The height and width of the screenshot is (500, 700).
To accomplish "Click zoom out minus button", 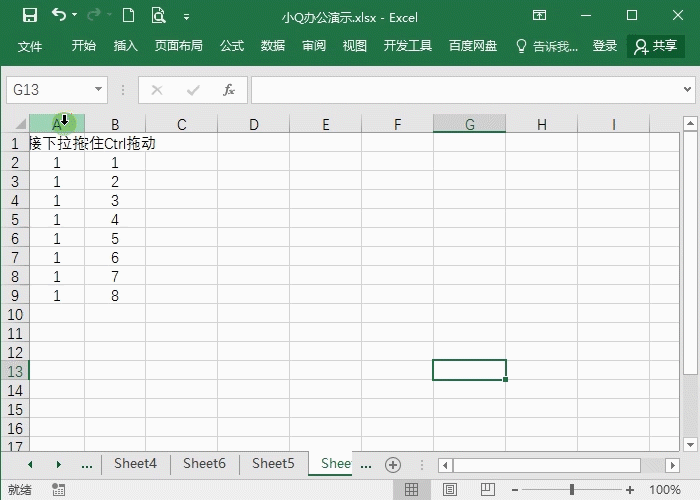I will click(x=515, y=490).
